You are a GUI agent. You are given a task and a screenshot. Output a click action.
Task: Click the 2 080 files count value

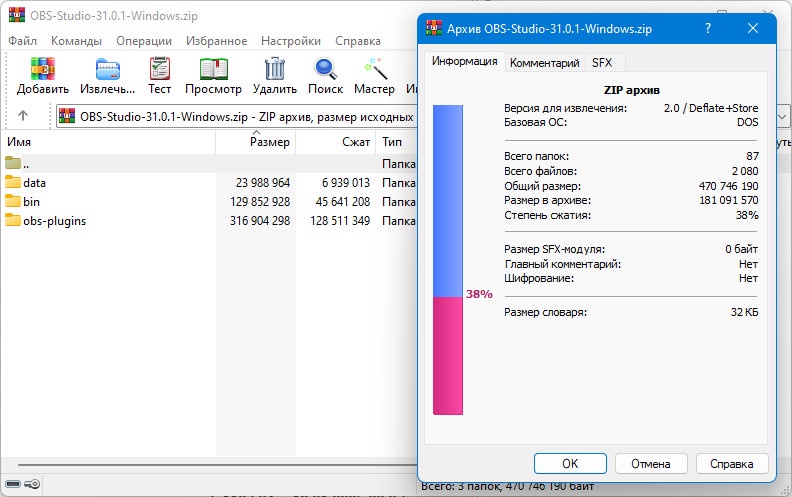pos(745,171)
